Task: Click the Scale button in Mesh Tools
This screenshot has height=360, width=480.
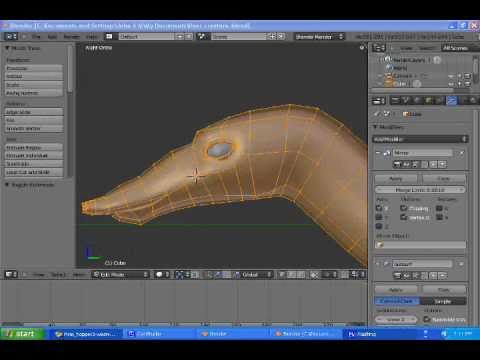Action: click(x=34, y=85)
